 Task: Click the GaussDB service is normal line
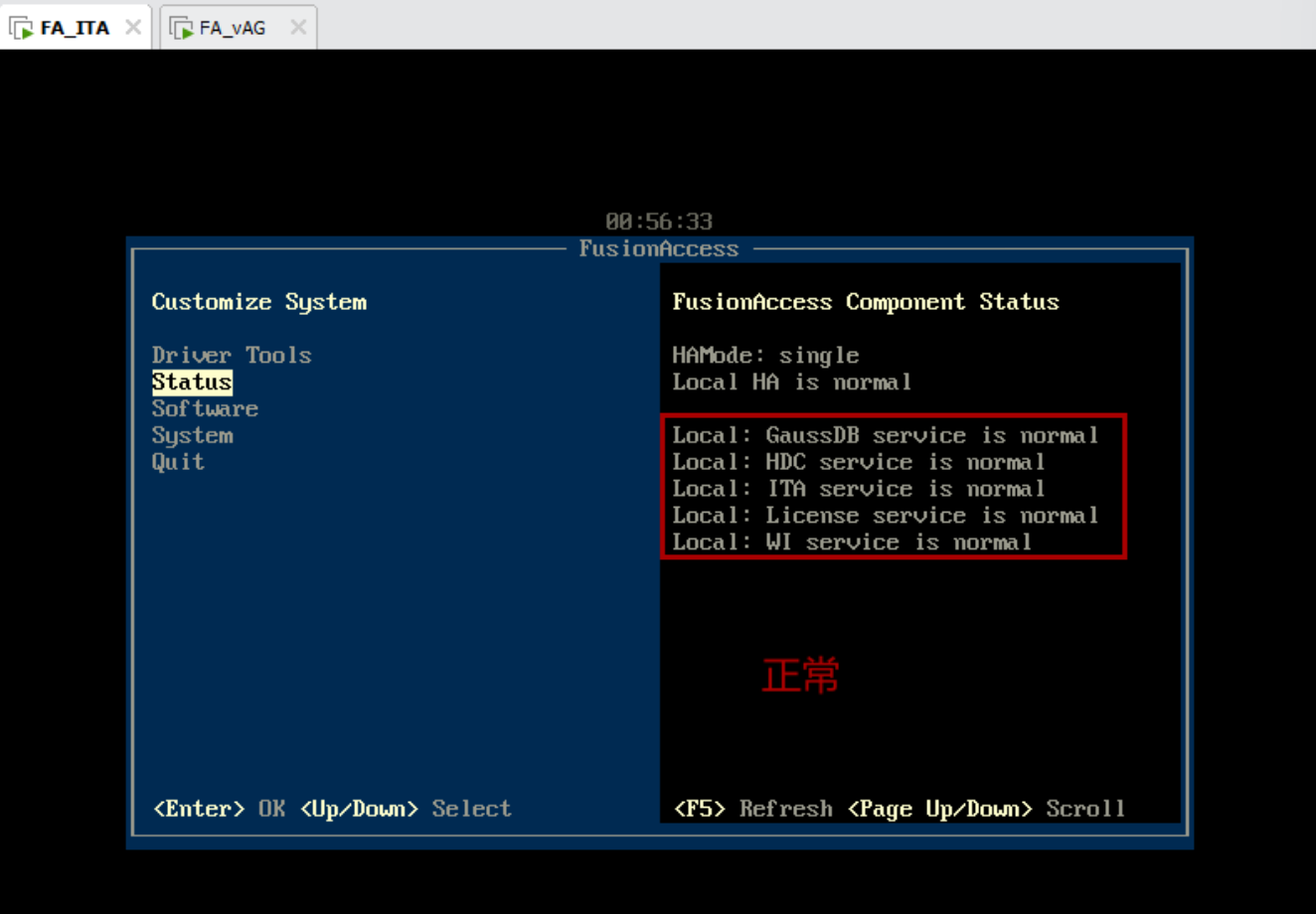click(886, 435)
